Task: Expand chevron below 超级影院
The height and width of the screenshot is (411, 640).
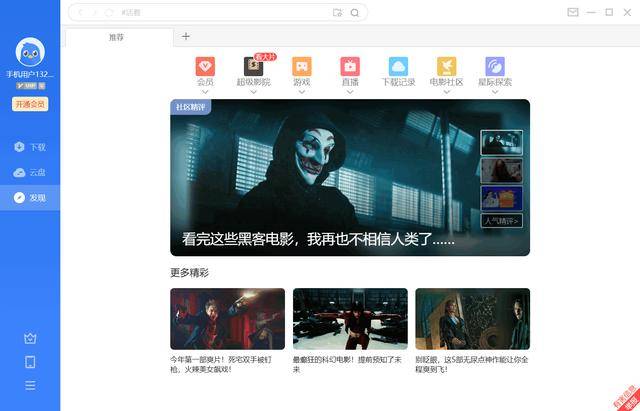Action: point(253,92)
